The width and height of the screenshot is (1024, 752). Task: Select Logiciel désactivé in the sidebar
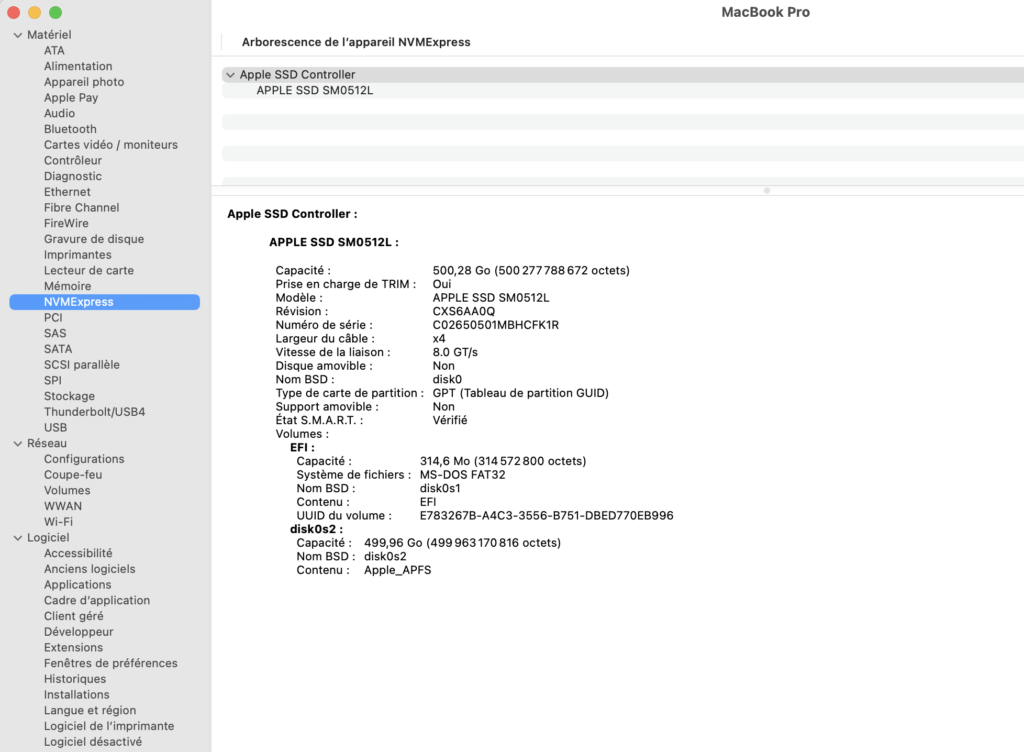click(93, 741)
